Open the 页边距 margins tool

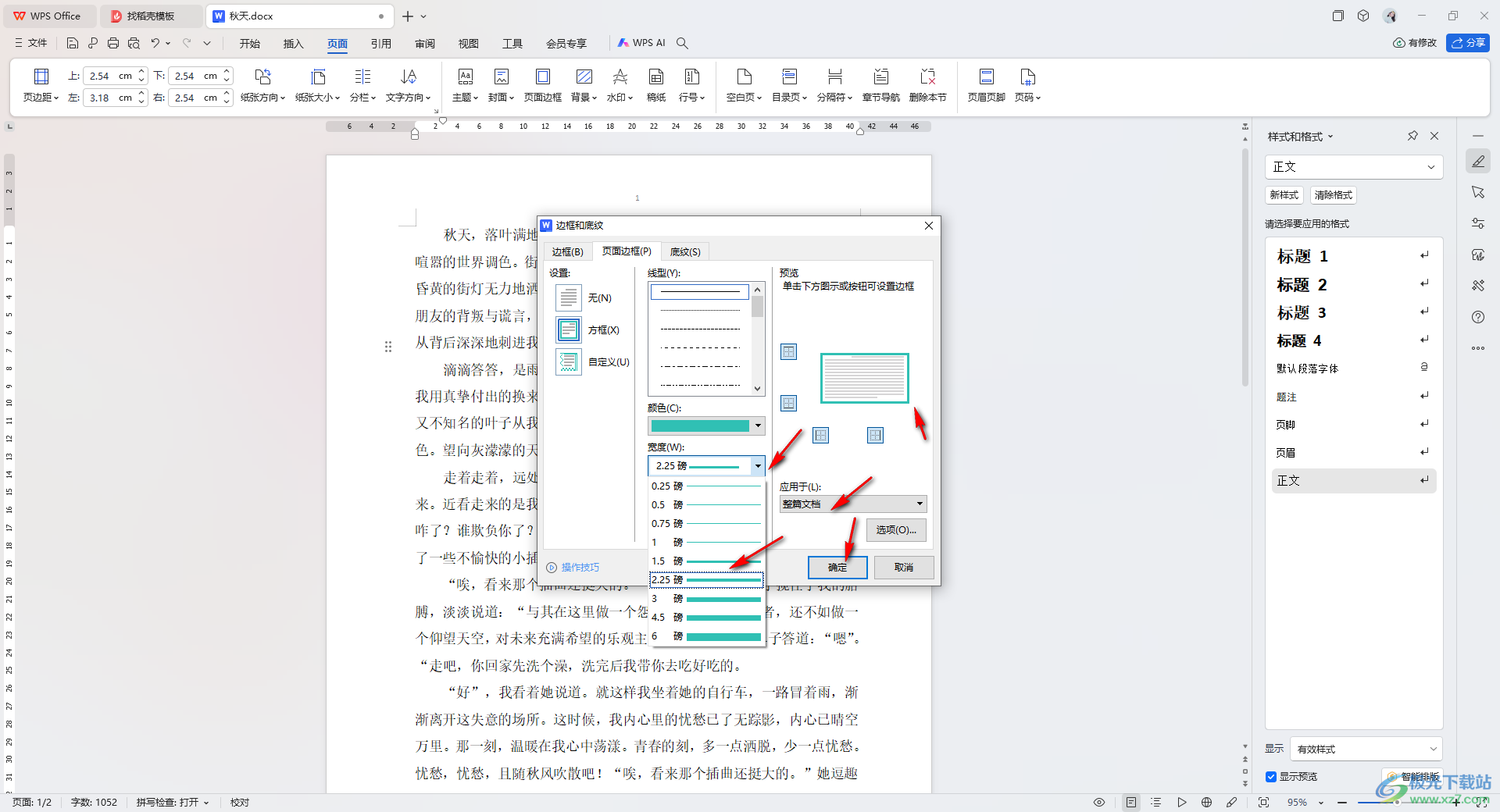point(41,85)
